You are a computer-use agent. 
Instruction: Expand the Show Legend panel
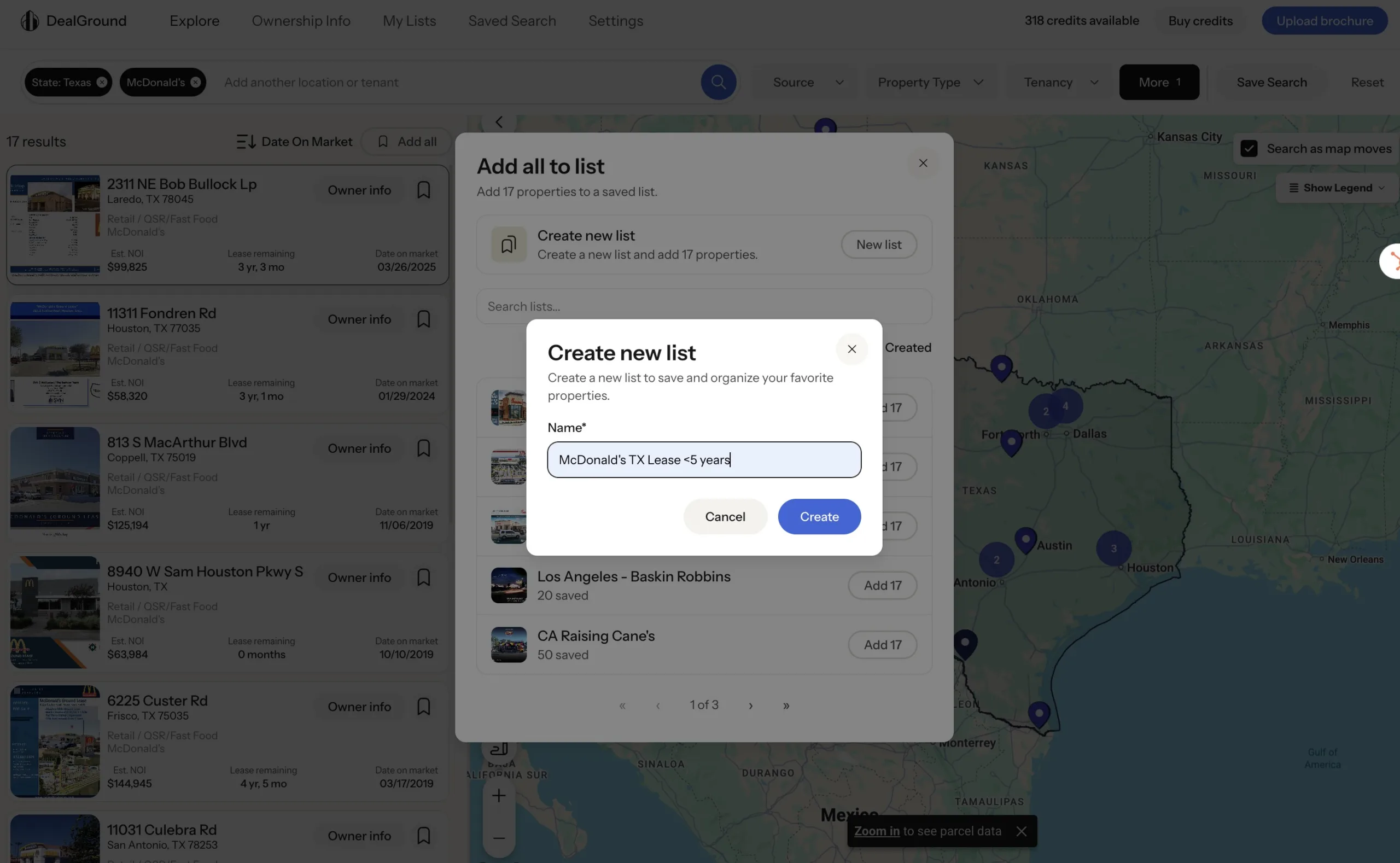click(1336, 188)
